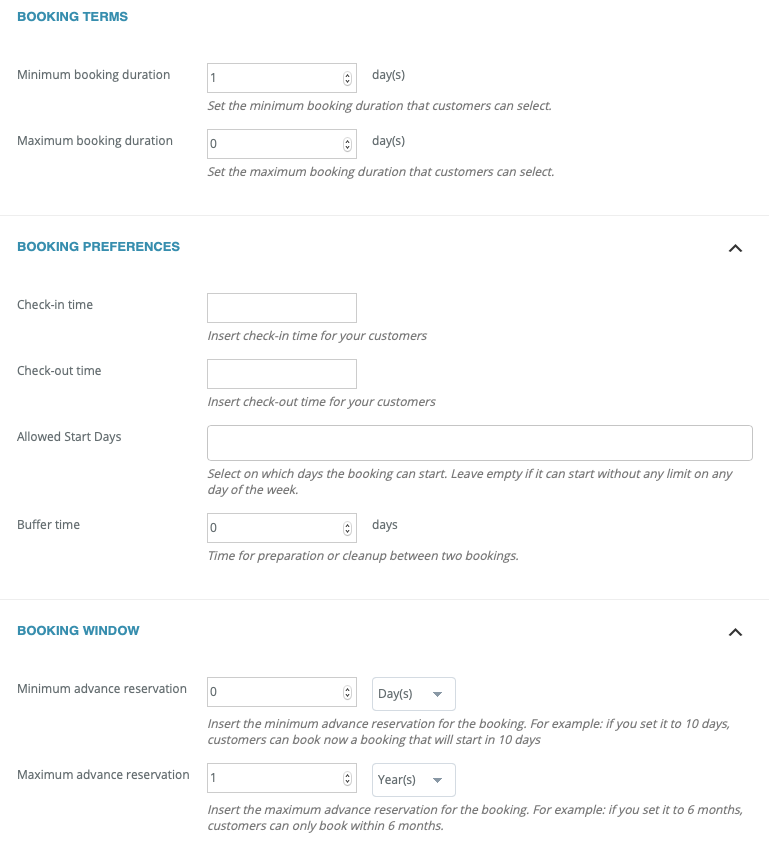Click the maximum booking duration stepper arrows
Viewport: 769px width, 852px height.
point(347,144)
